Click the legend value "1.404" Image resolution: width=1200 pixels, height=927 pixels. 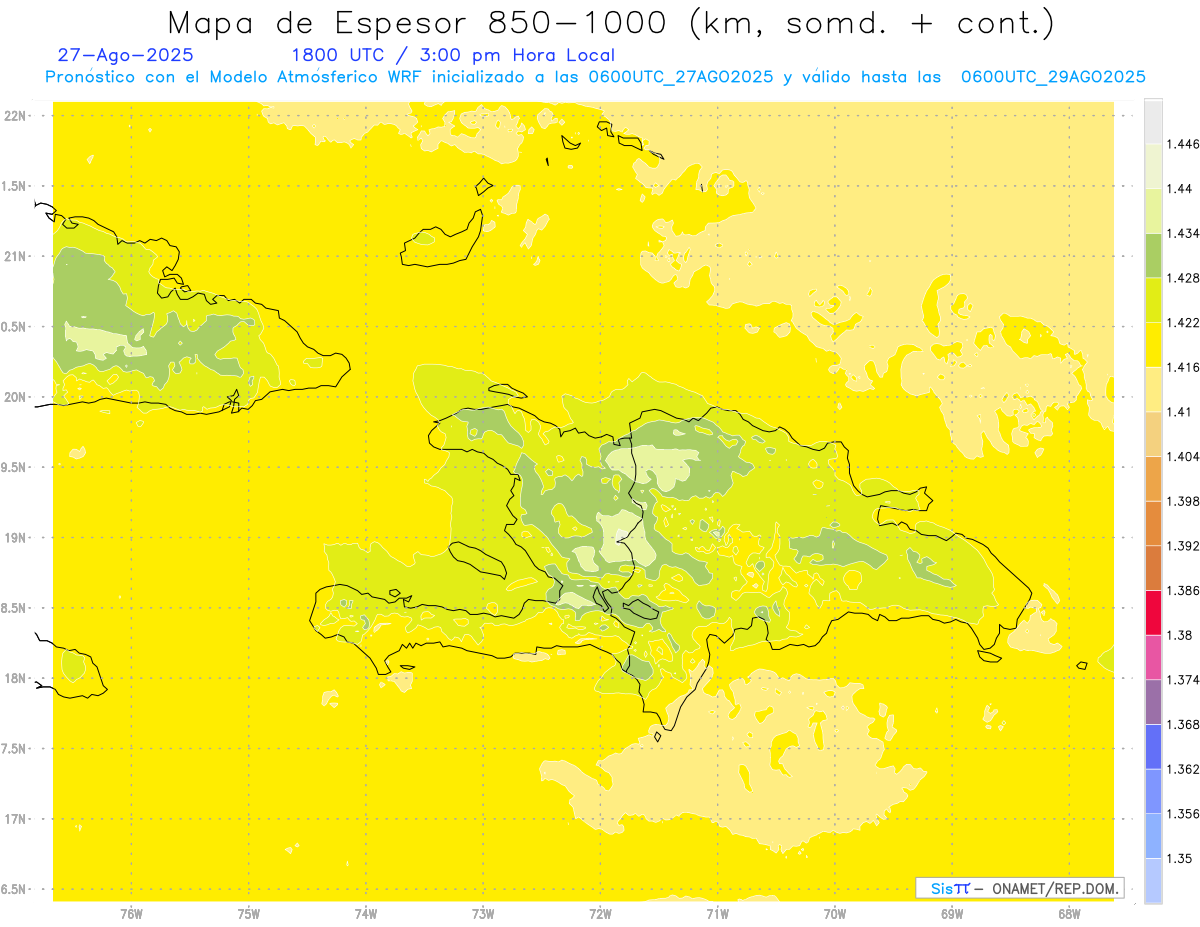point(1182,456)
